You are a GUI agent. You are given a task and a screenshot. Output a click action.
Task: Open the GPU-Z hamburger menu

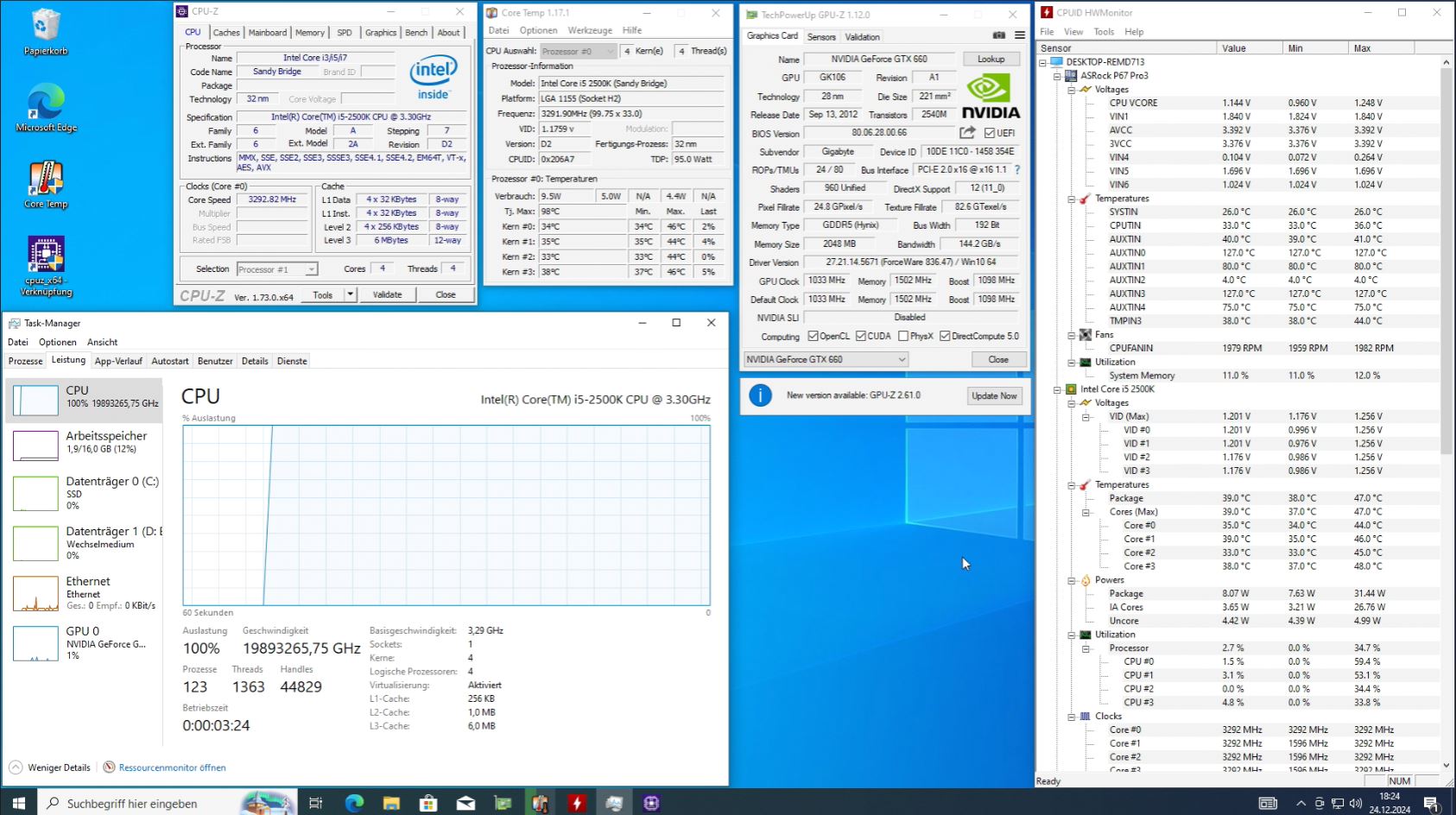(x=1020, y=35)
